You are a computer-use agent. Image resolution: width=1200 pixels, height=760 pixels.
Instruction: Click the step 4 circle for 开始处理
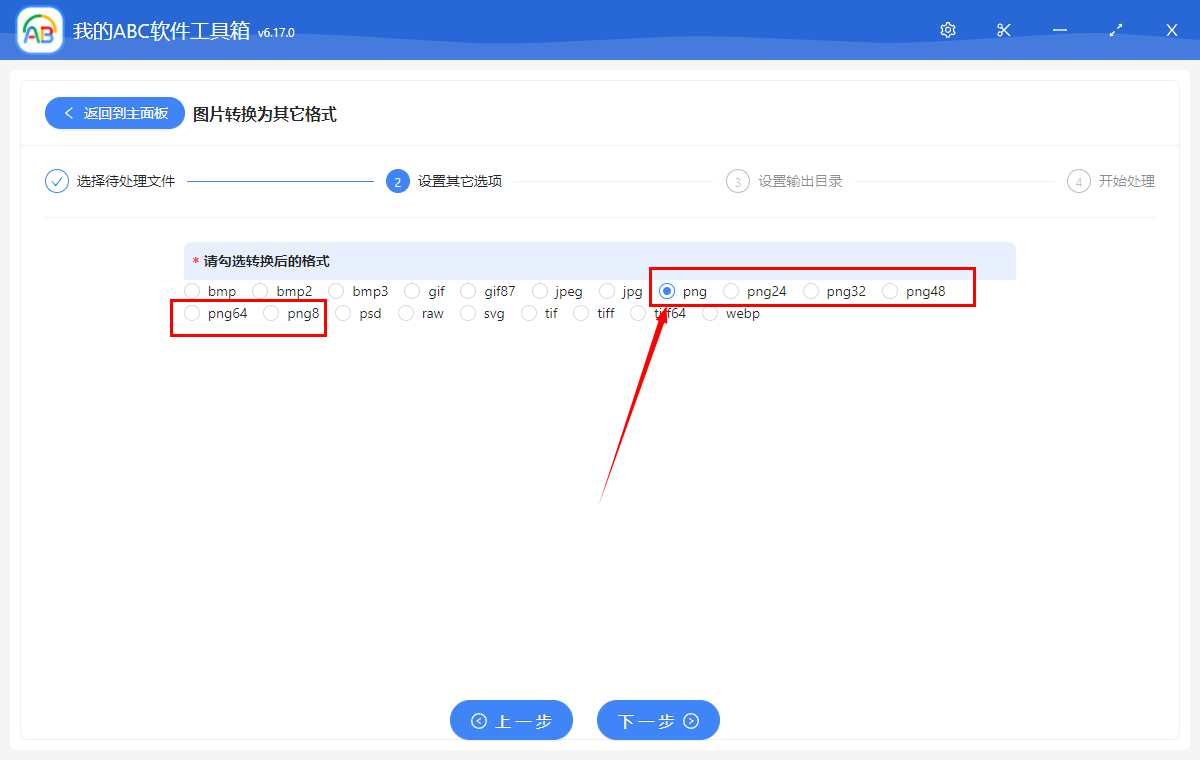click(x=1078, y=181)
